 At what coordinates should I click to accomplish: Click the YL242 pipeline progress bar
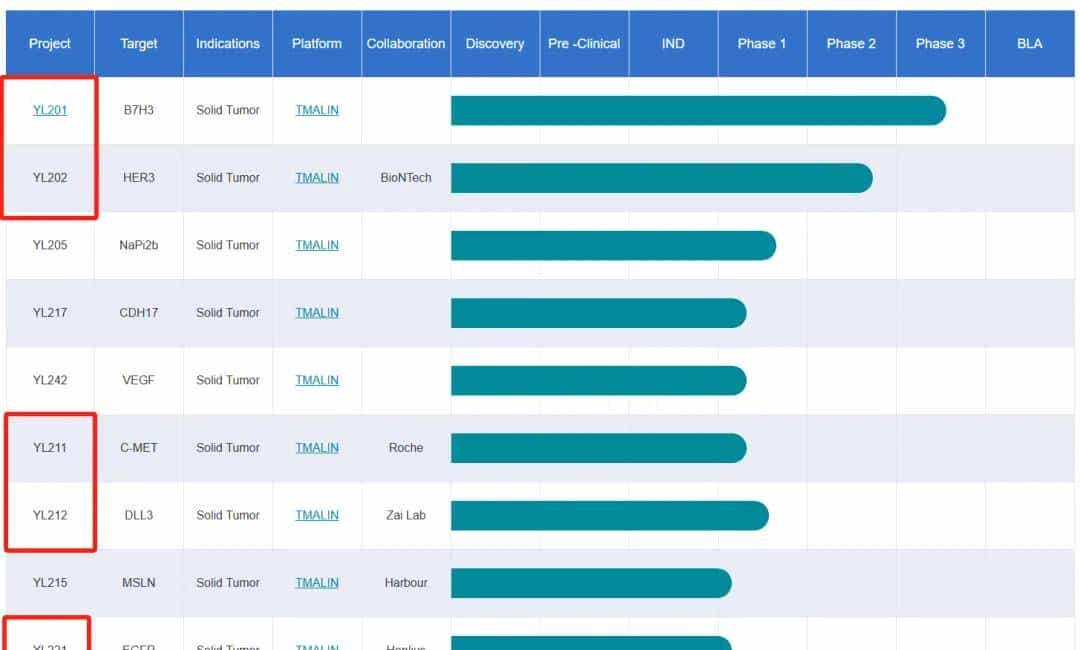coord(599,380)
